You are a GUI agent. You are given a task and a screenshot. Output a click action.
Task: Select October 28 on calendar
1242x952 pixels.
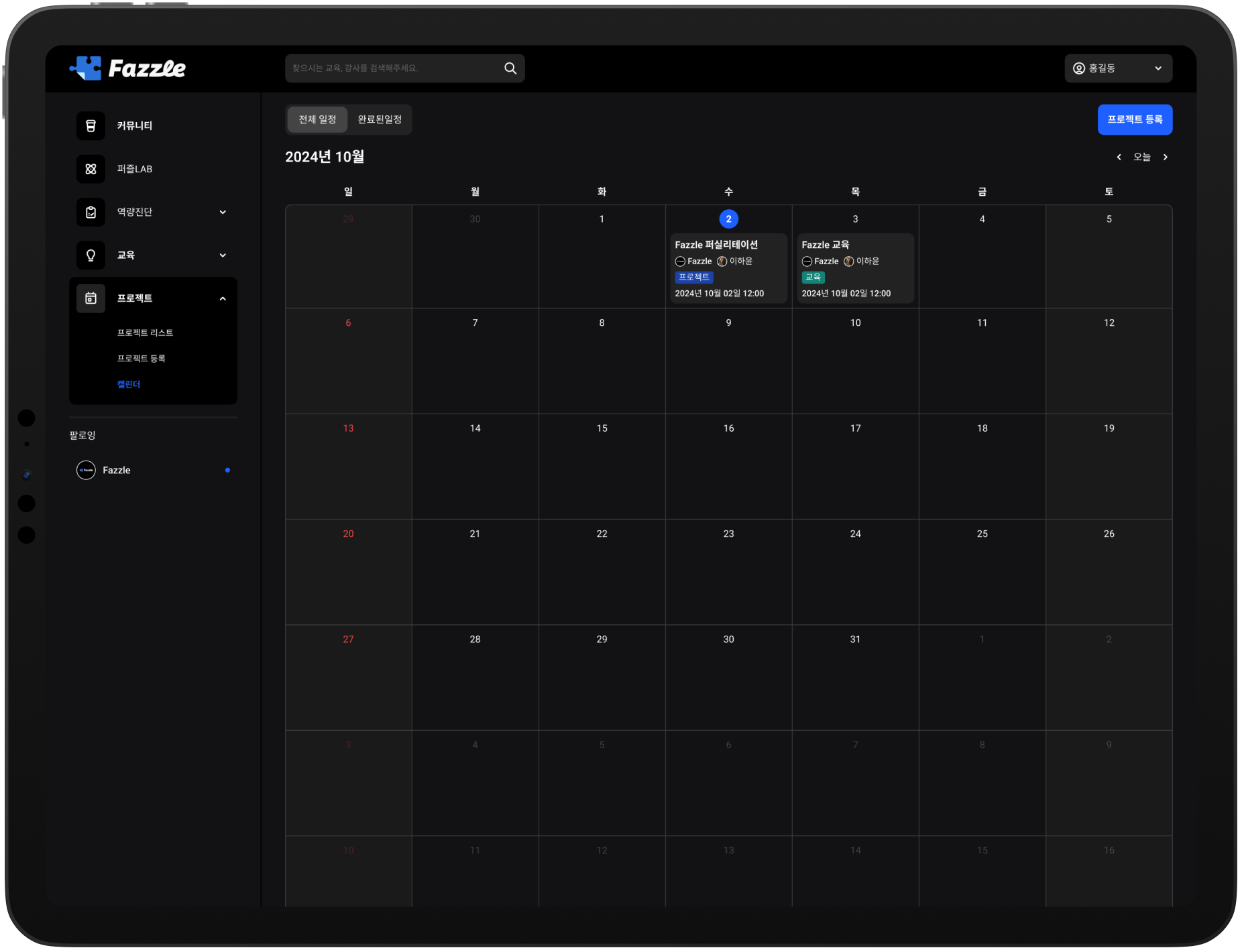(x=475, y=640)
